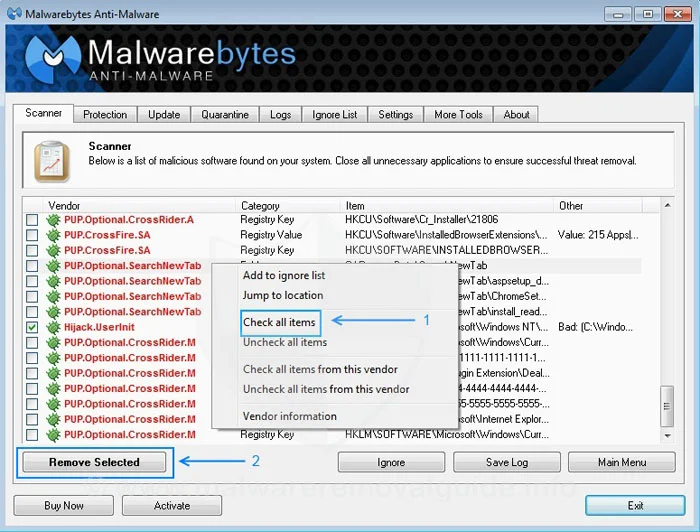
Task: Select the Scanner tab
Action: (43, 113)
